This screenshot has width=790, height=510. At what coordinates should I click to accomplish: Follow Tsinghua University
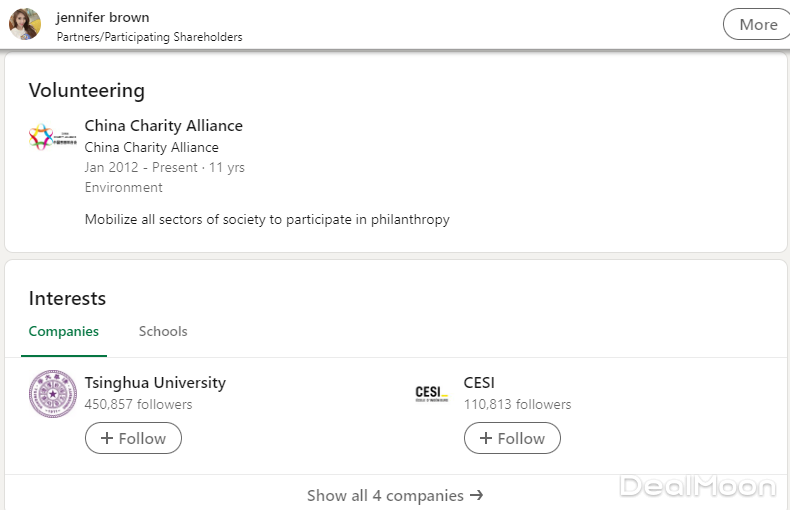133,438
